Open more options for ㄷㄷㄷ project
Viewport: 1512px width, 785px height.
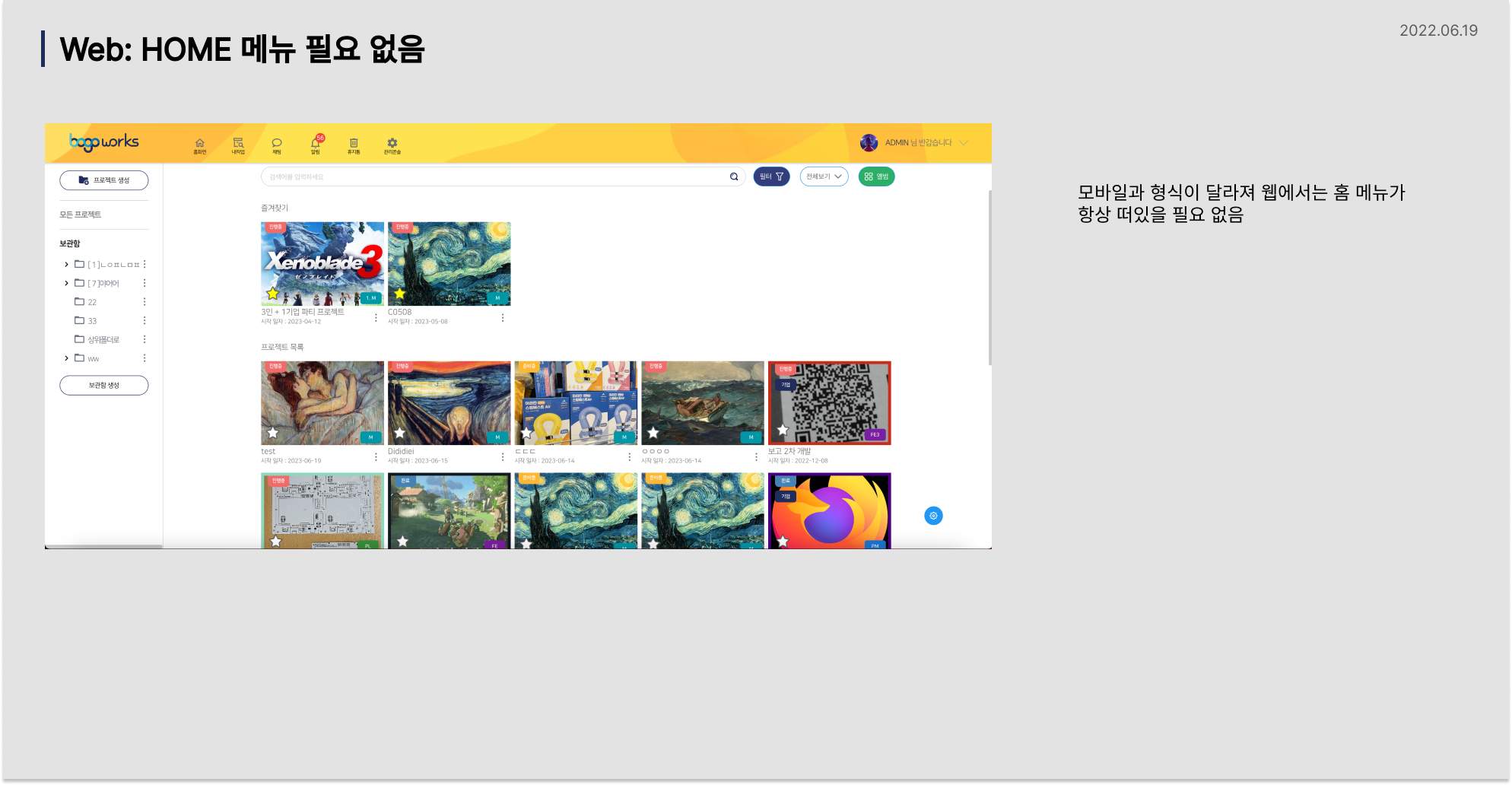(630, 457)
